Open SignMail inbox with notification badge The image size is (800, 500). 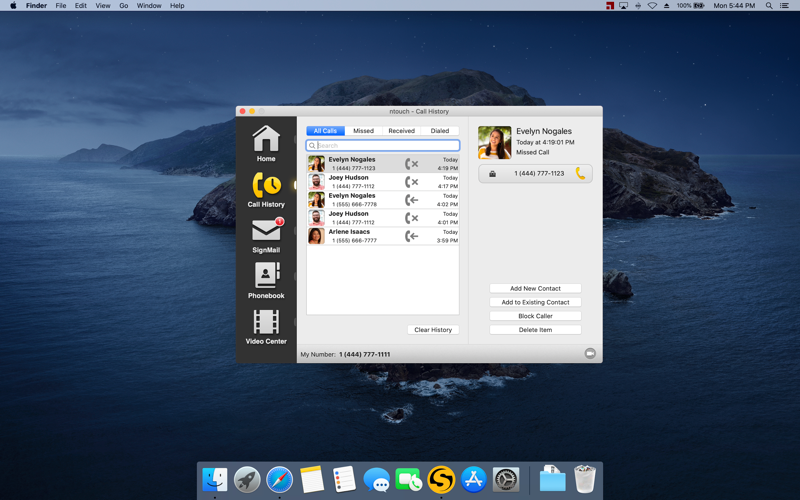coord(266,235)
